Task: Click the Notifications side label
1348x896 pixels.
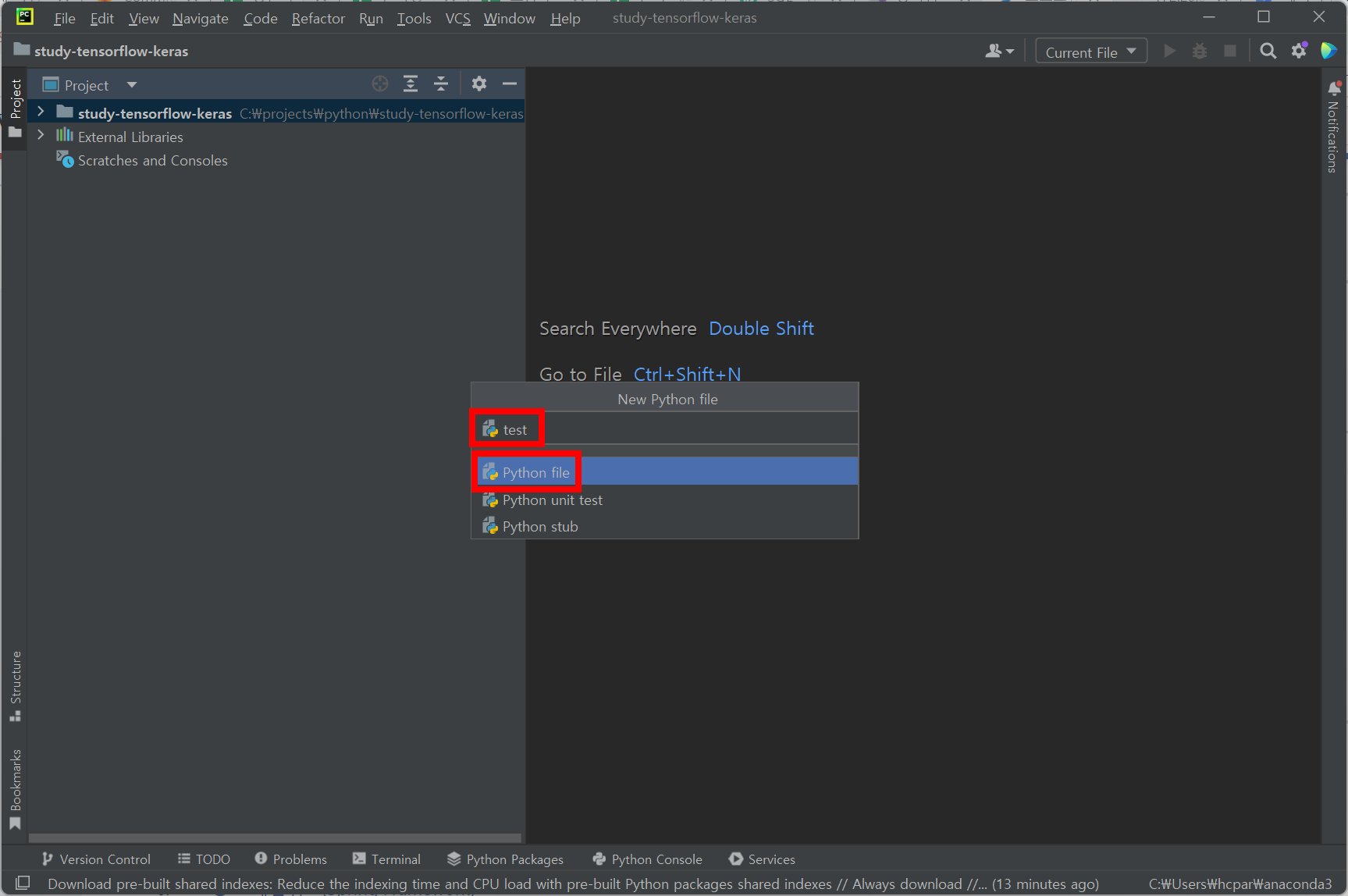Action: pos(1332,137)
